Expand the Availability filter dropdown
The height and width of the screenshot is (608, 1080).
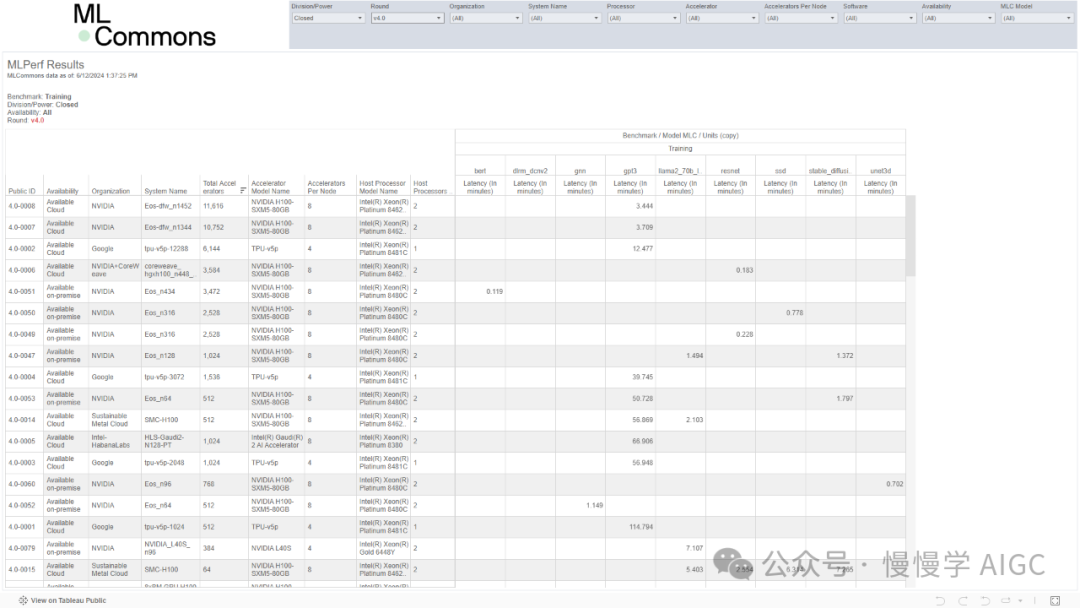958,19
